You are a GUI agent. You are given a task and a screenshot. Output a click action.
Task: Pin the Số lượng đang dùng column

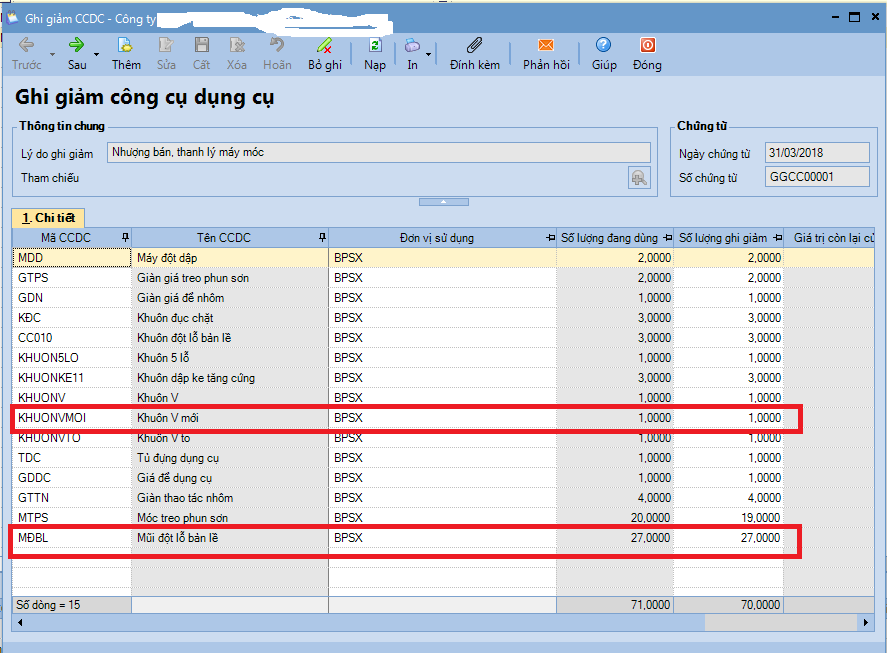click(668, 238)
